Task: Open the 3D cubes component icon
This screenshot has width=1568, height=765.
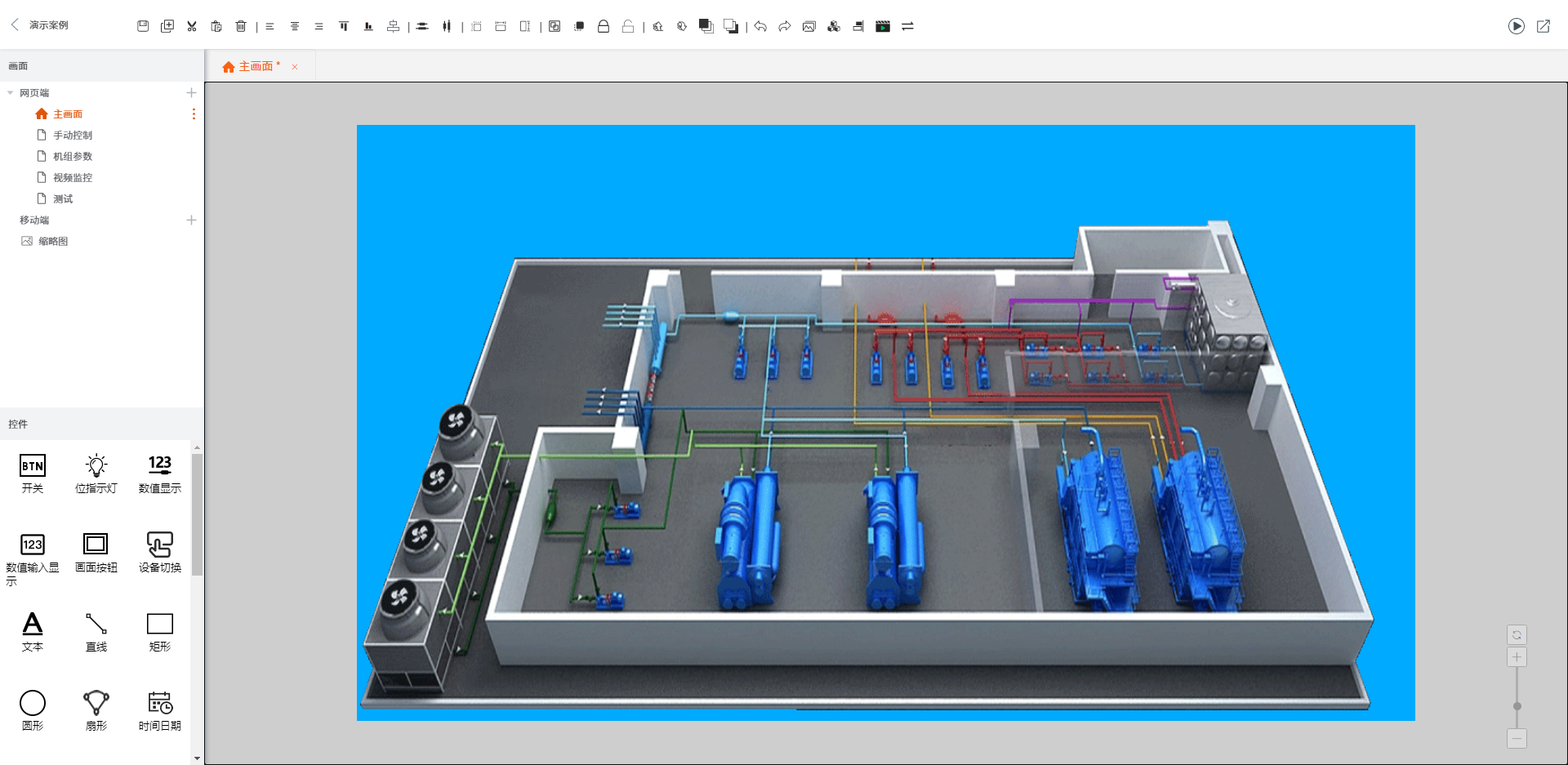Action: point(834,26)
